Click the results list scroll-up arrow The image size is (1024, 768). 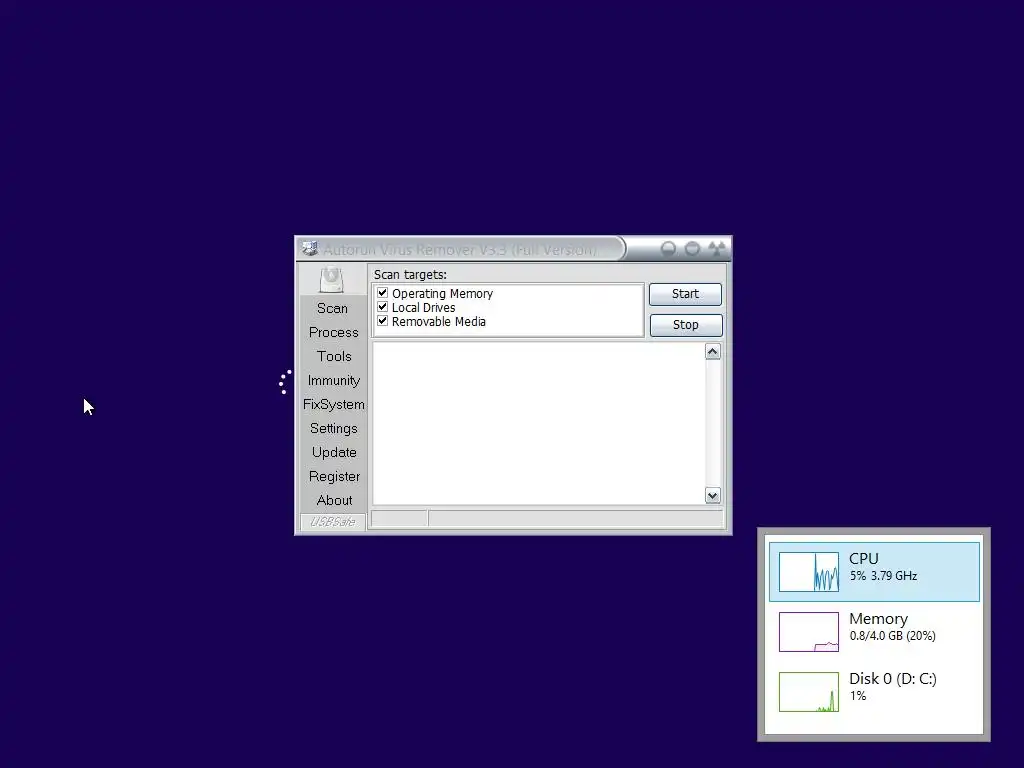click(x=712, y=352)
